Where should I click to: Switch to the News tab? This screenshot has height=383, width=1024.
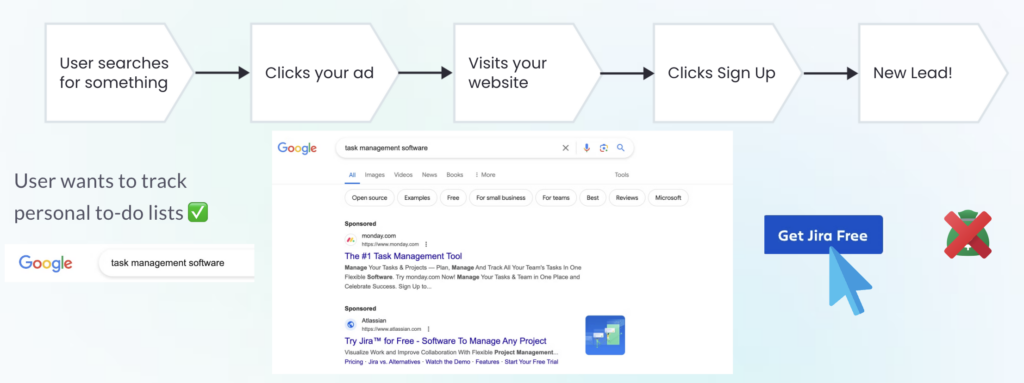click(429, 175)
